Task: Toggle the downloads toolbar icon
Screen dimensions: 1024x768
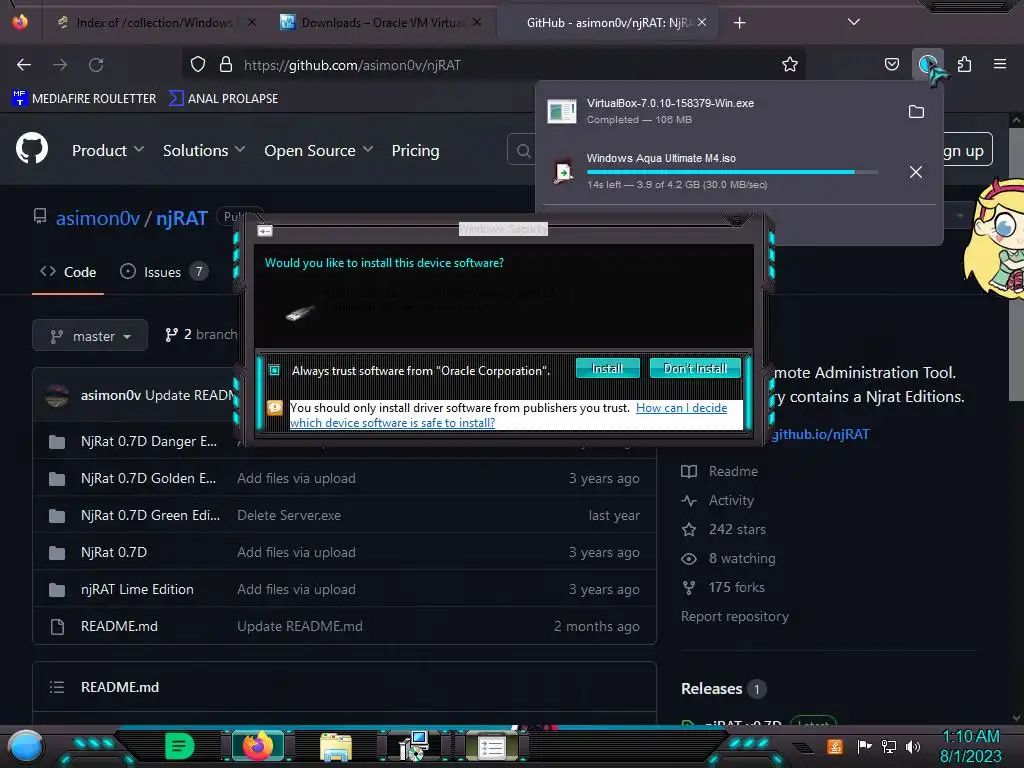Action: pos(928,64)
